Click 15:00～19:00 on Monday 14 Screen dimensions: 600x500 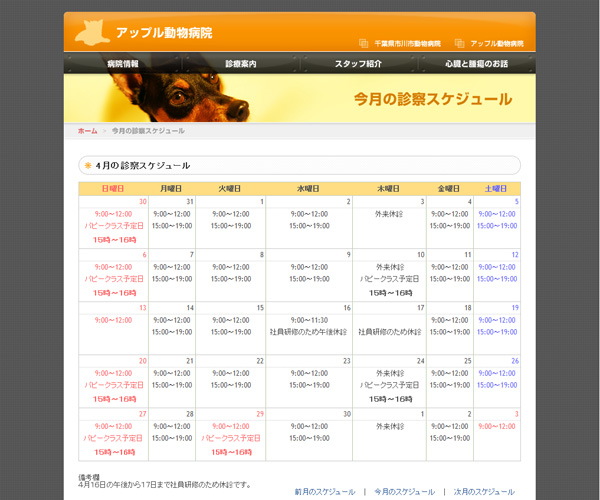coord(172,332)
